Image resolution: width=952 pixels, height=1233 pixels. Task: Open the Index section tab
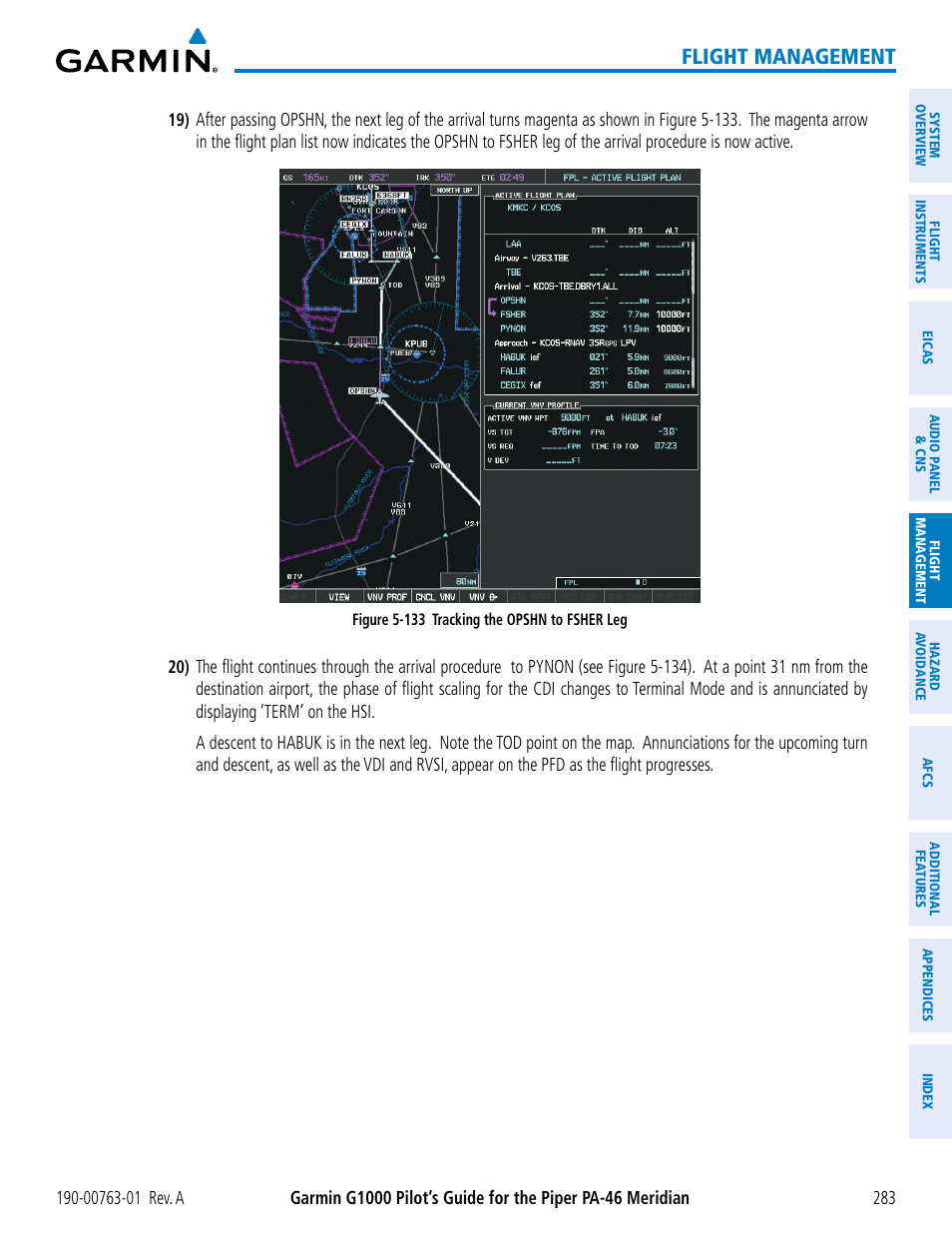click(929, 1091)
